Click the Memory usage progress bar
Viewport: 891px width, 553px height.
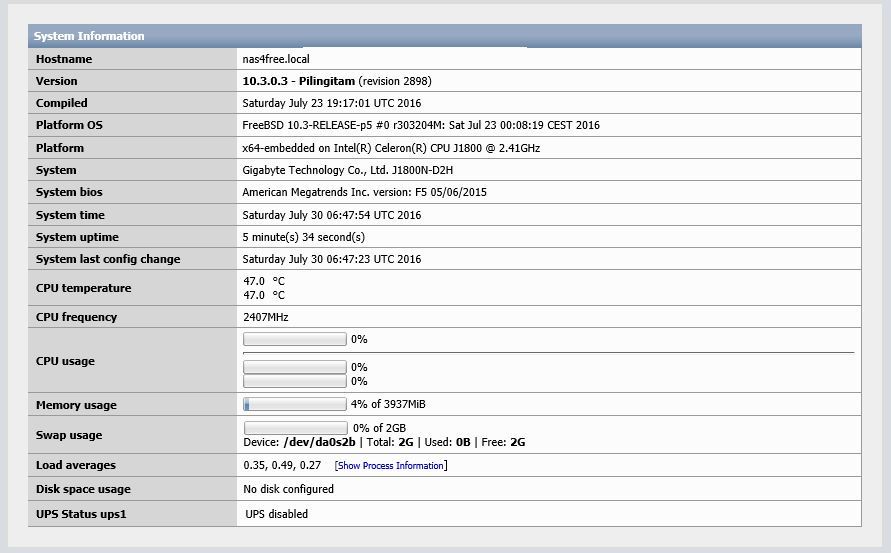point(294,404)
